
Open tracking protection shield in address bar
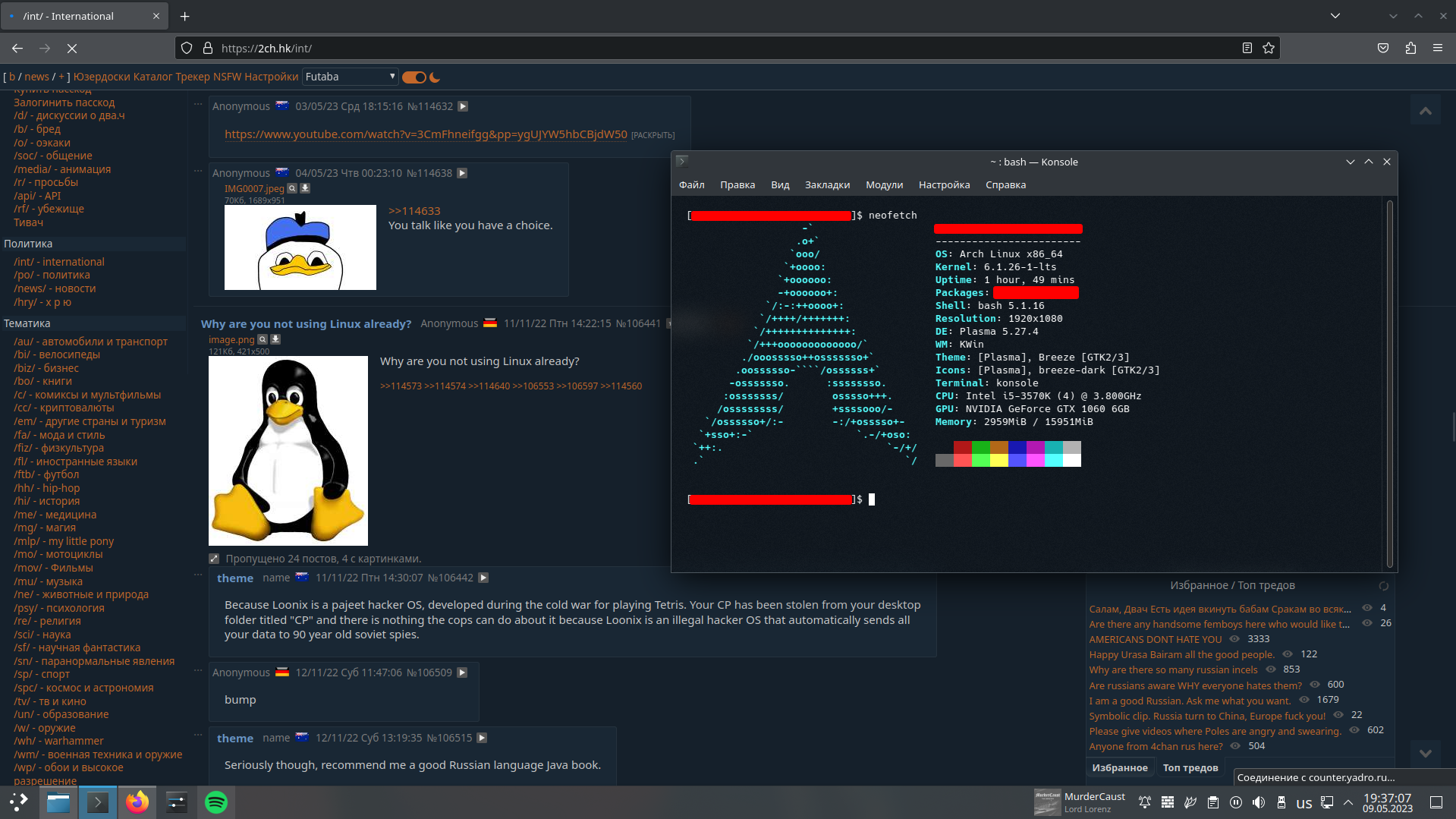(x=187, y=48)
